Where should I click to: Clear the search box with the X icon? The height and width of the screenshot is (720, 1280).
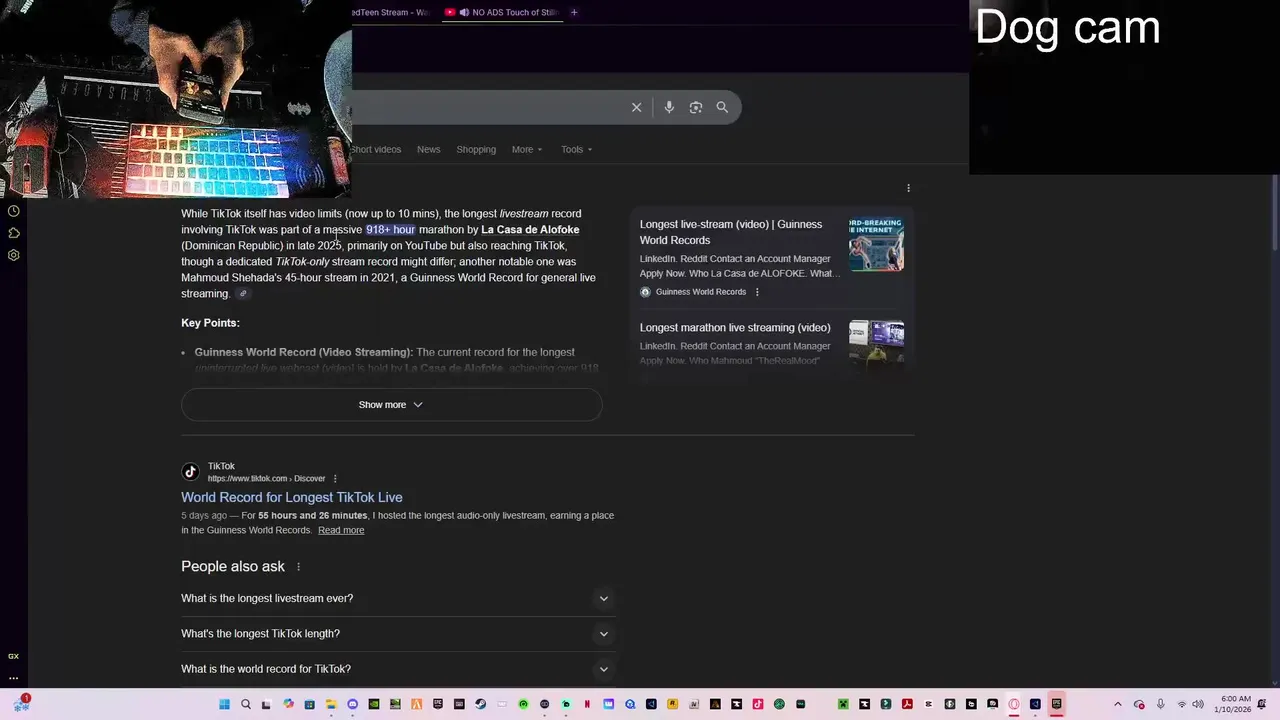pyautogui.click(x=636, y=107)
